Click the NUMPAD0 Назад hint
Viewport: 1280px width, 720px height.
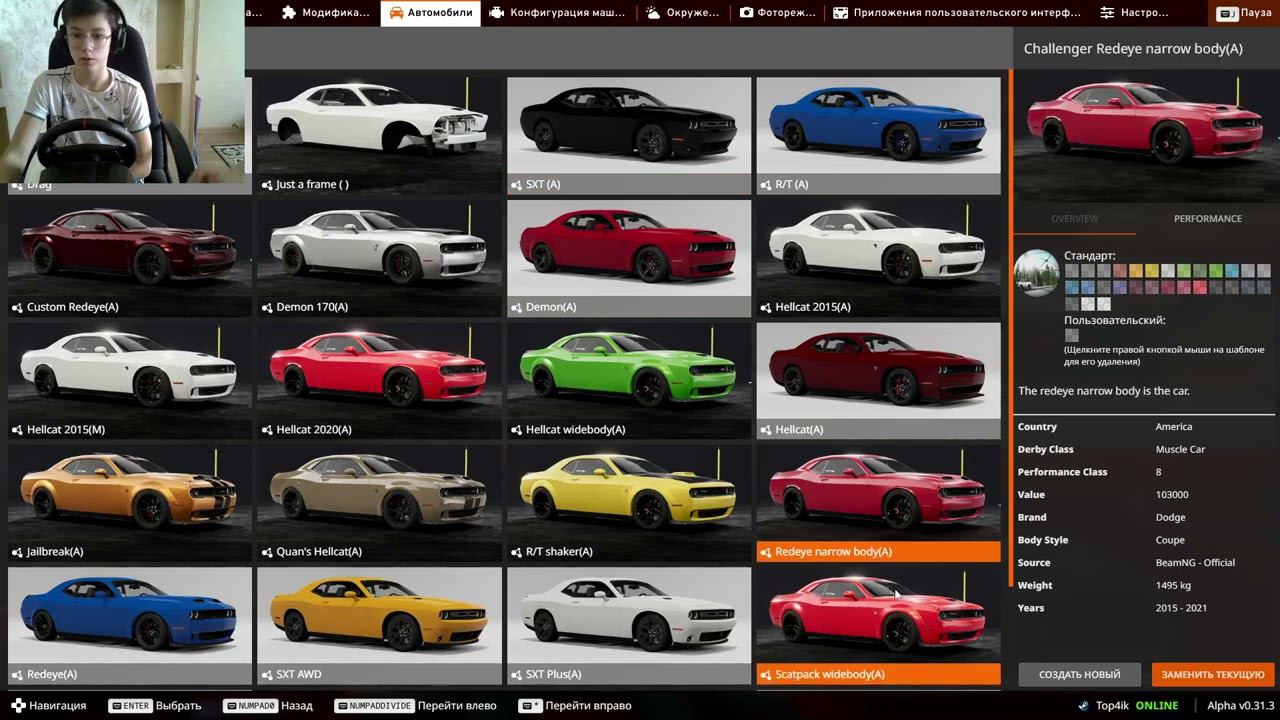(268, 706)
